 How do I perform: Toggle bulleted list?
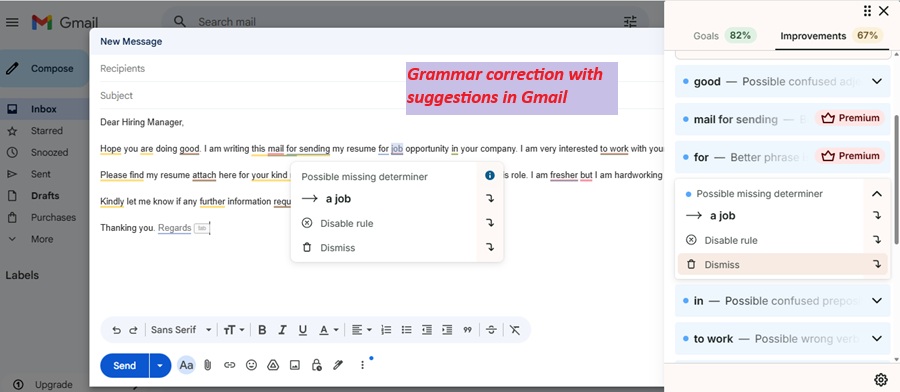(x=406, y=330)
